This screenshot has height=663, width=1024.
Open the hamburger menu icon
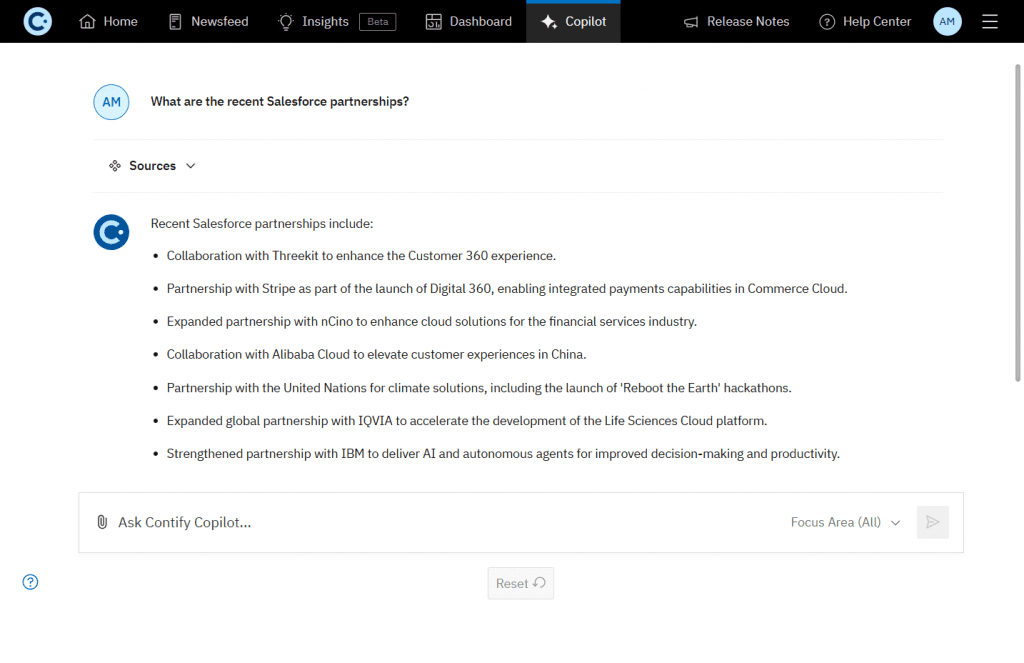(x=990, y=21)
